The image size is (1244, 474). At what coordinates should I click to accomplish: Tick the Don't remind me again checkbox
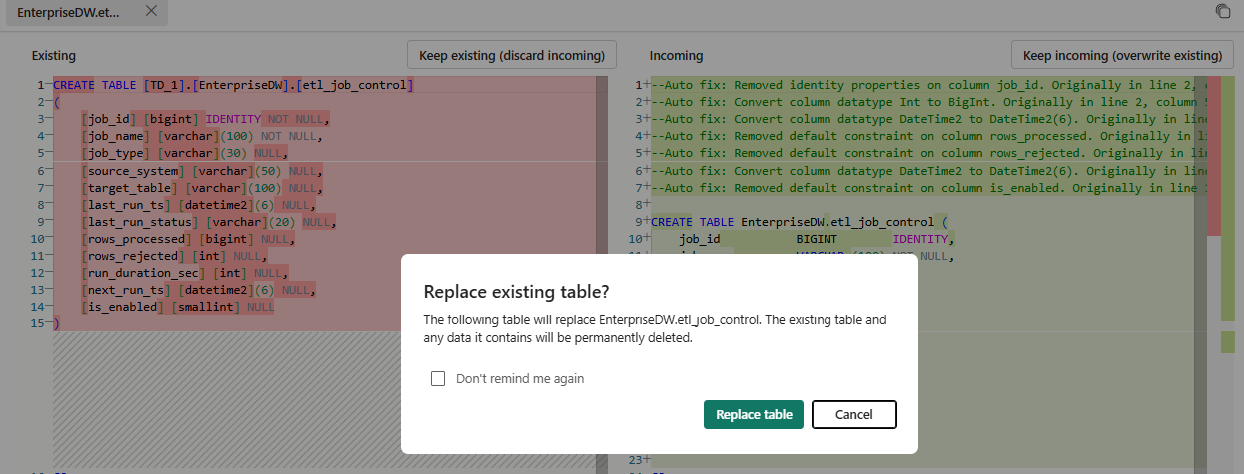tap(437, 379)
